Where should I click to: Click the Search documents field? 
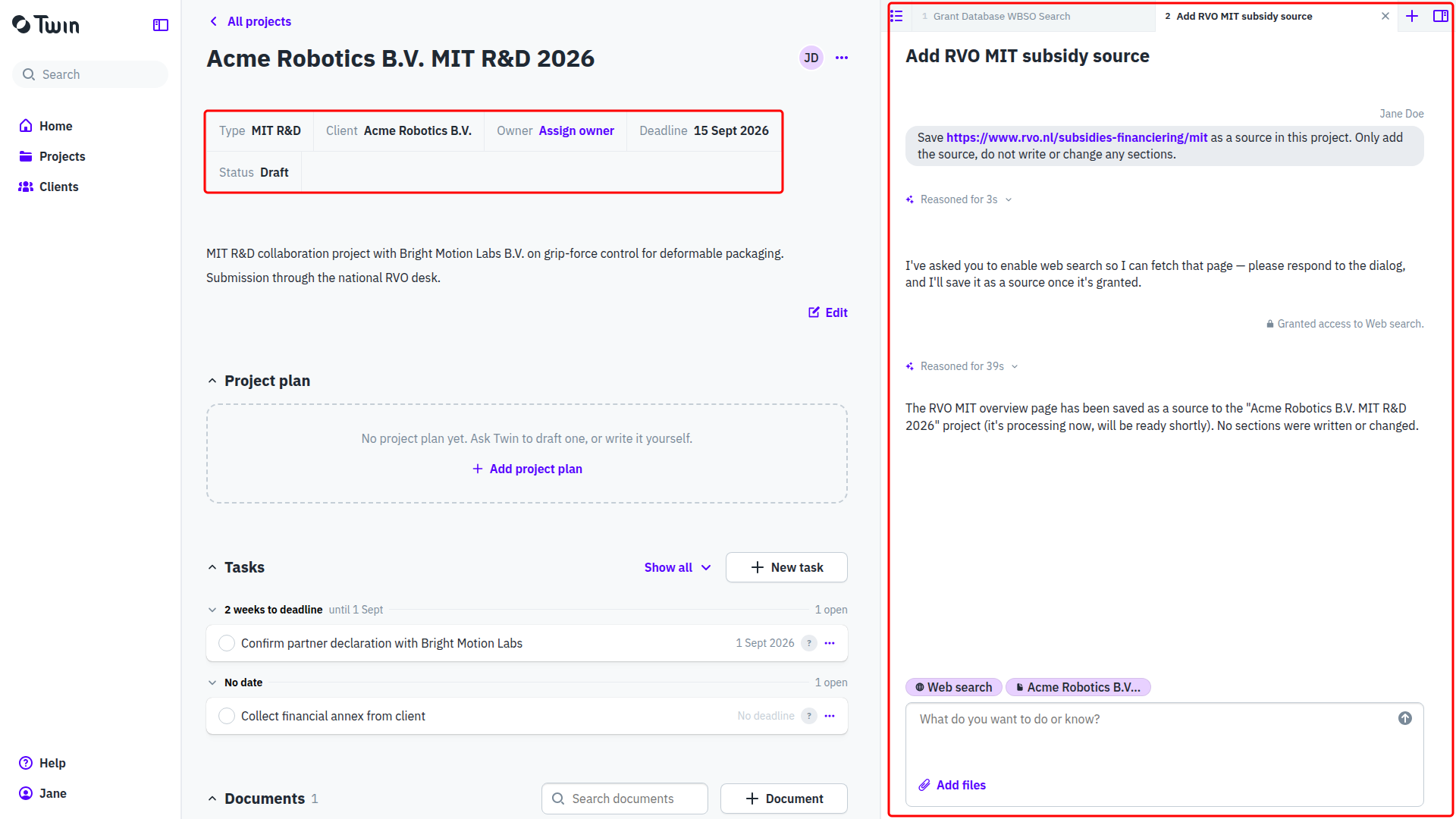tap(625, 799)
